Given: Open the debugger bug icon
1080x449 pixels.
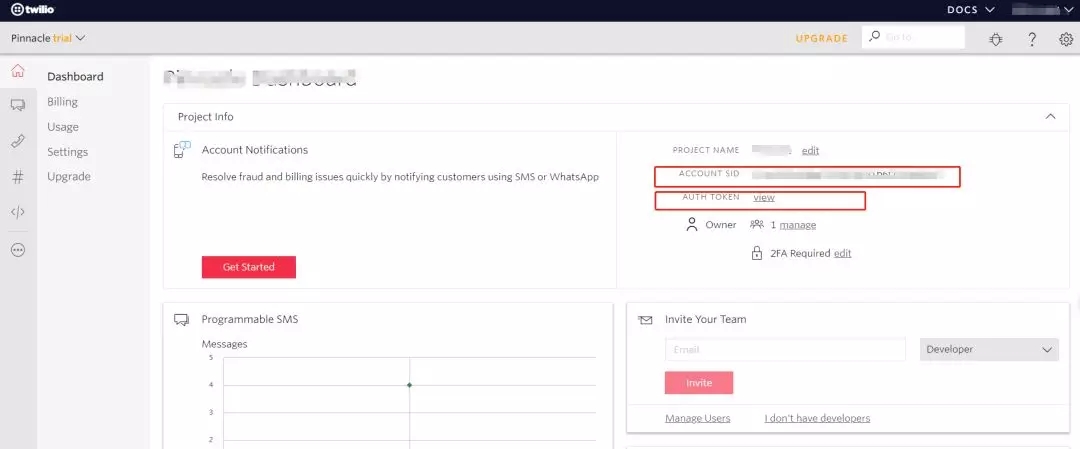Looking at the screenshot, I should click(996, 39).
